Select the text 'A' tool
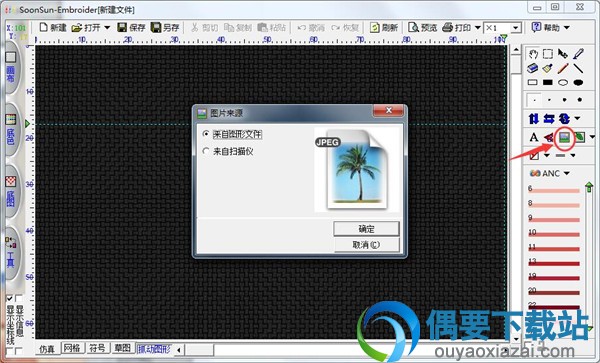This screenshot has width=600, height=363. (x=534, y=137)
